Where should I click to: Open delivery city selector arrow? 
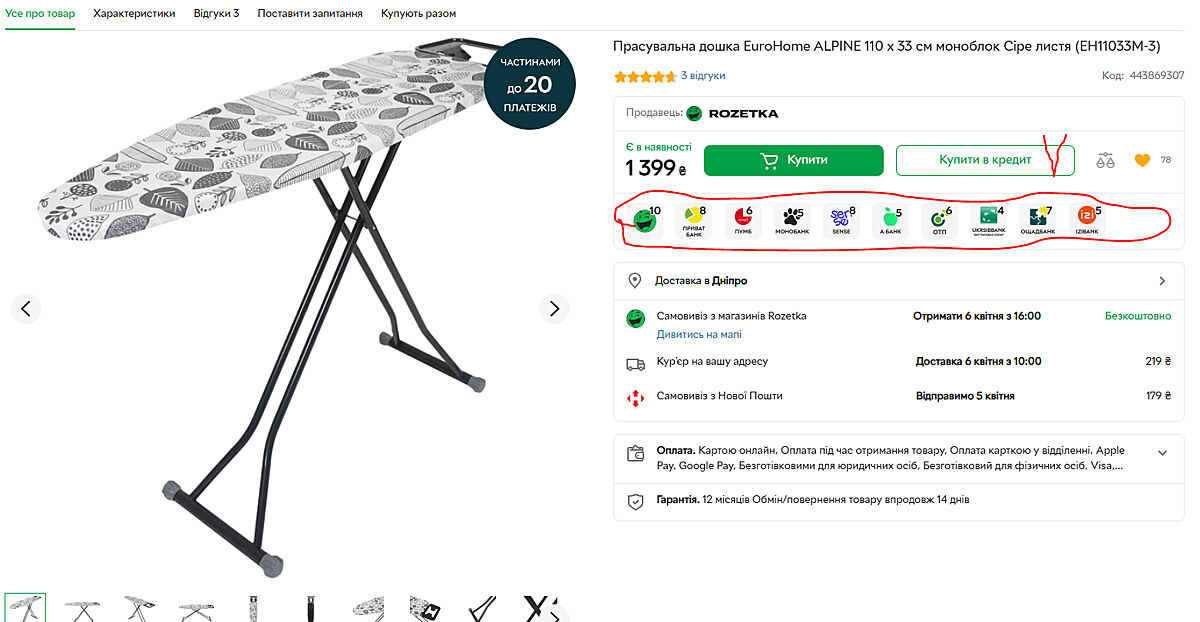click(1162, 281)
